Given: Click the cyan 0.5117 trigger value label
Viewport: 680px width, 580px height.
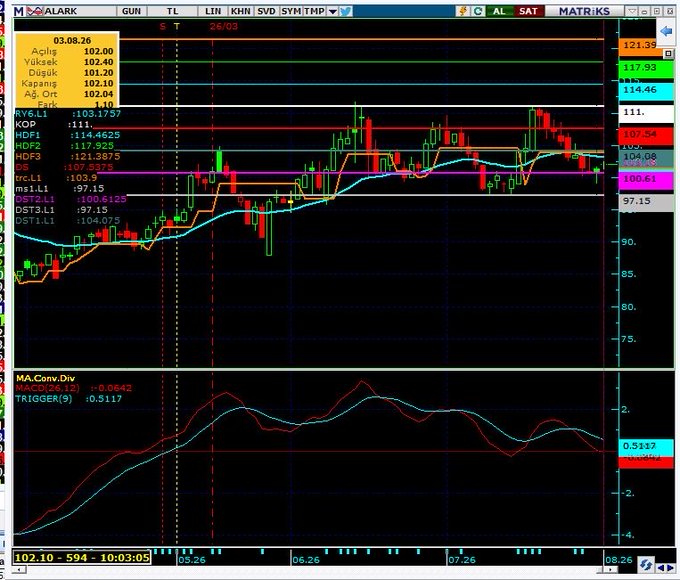Looking at the screenshot, I should point(646,446).
